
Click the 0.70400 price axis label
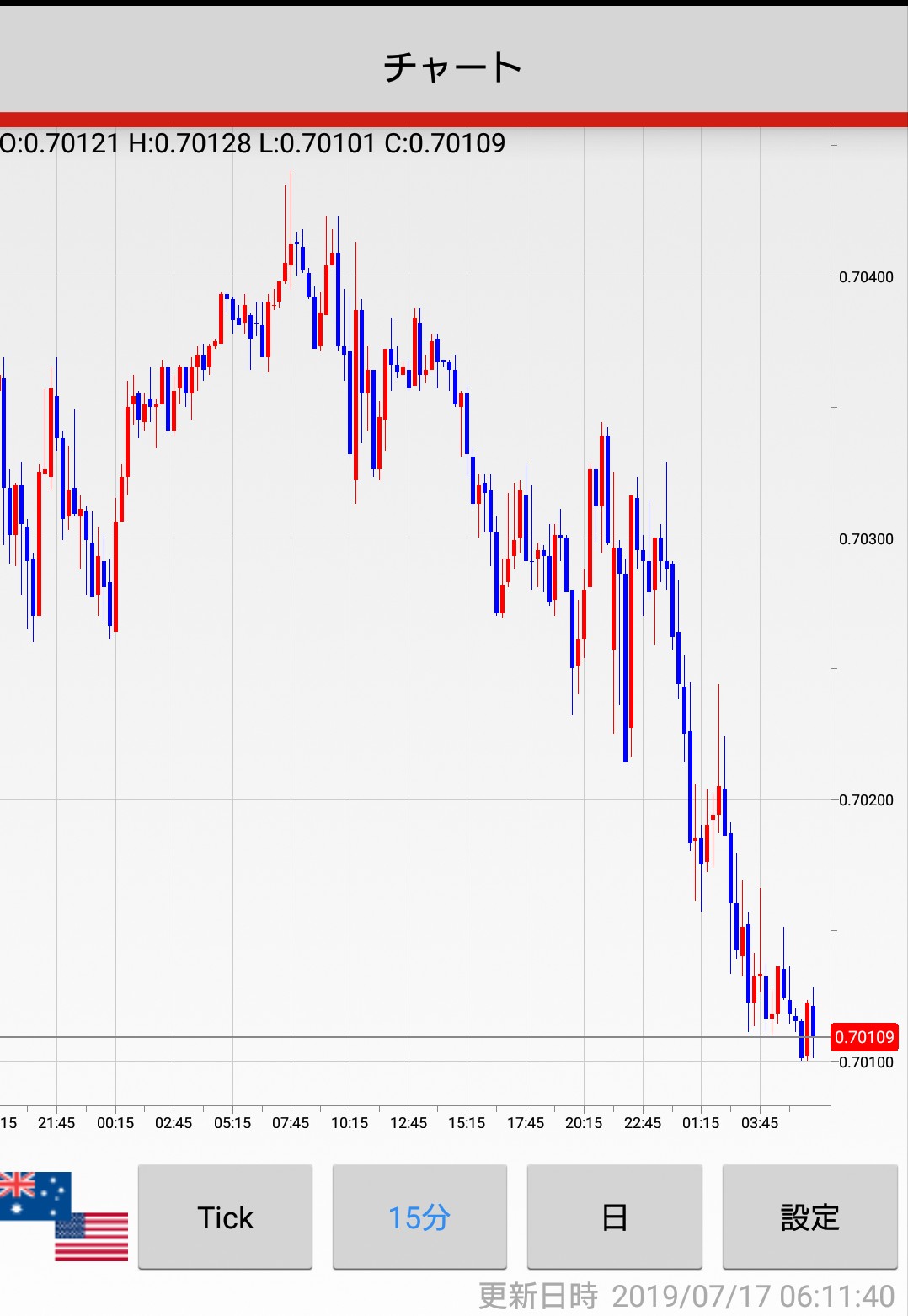(x=866, y=277)
